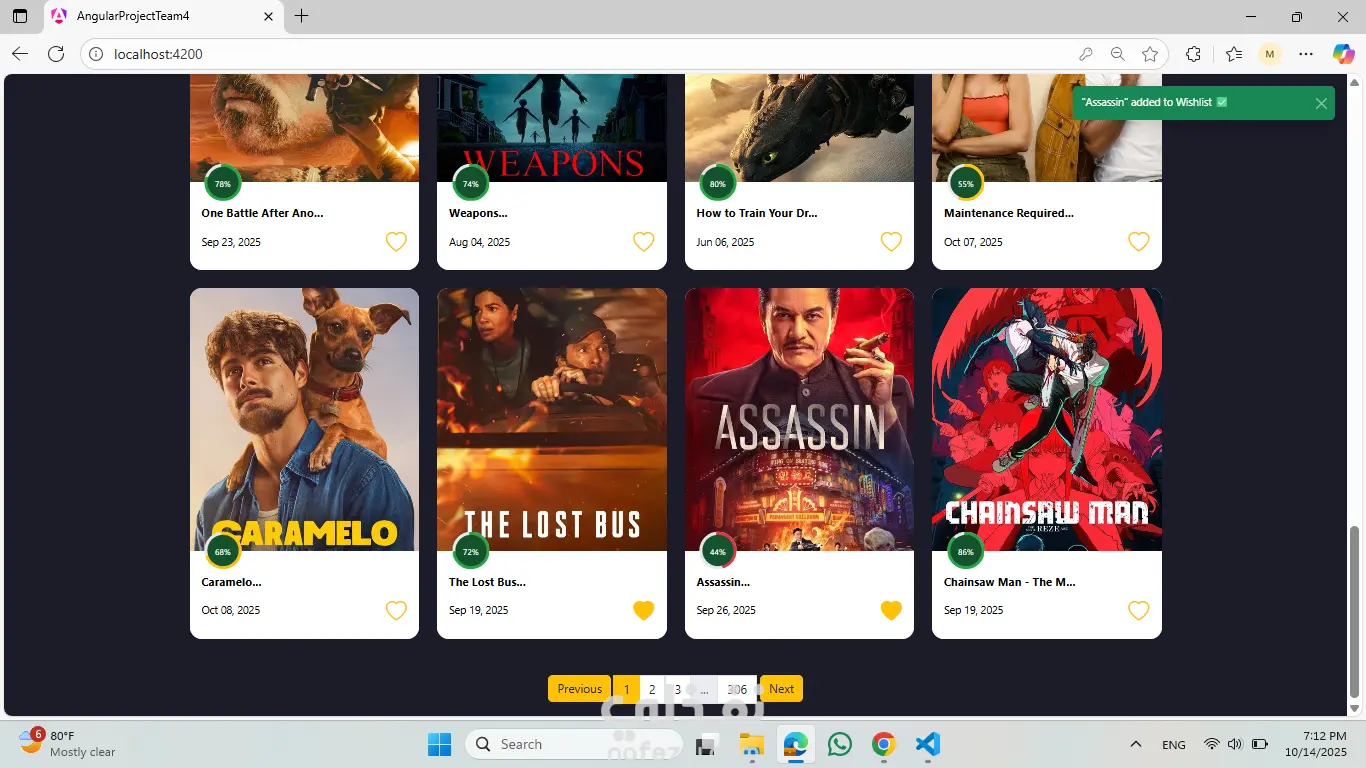Unfavorite the Assassin movie heart
The width and height of the screenshot is (1366, 768).
(891, 610)
